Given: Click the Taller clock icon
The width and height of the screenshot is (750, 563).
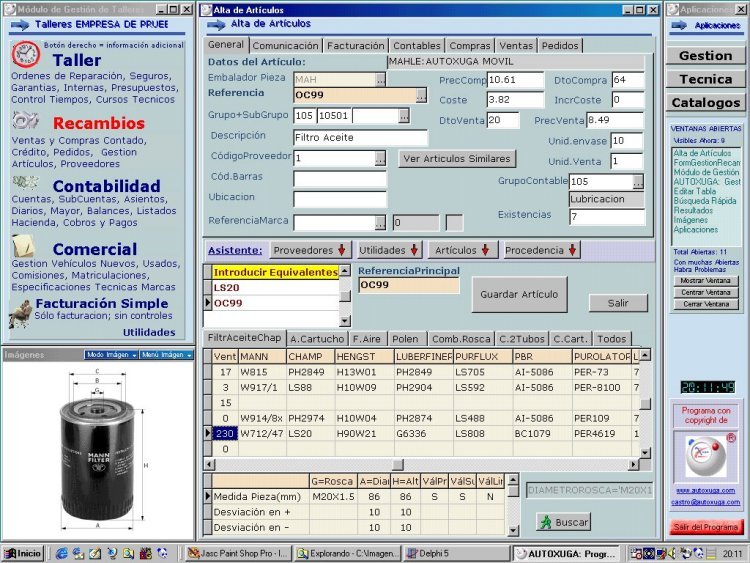Looking at the screenshot, I should (26, 54).
